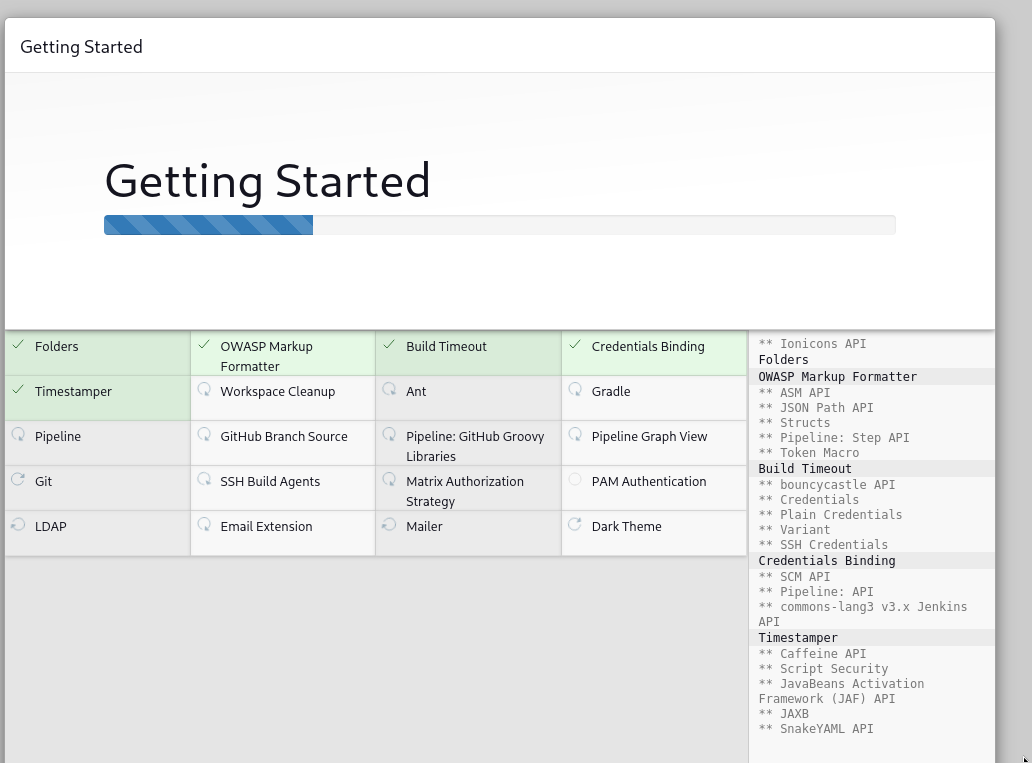Select the Dark Theme label
The width and height of the screenshot is (1032, 763).
[x=627, y=526]
